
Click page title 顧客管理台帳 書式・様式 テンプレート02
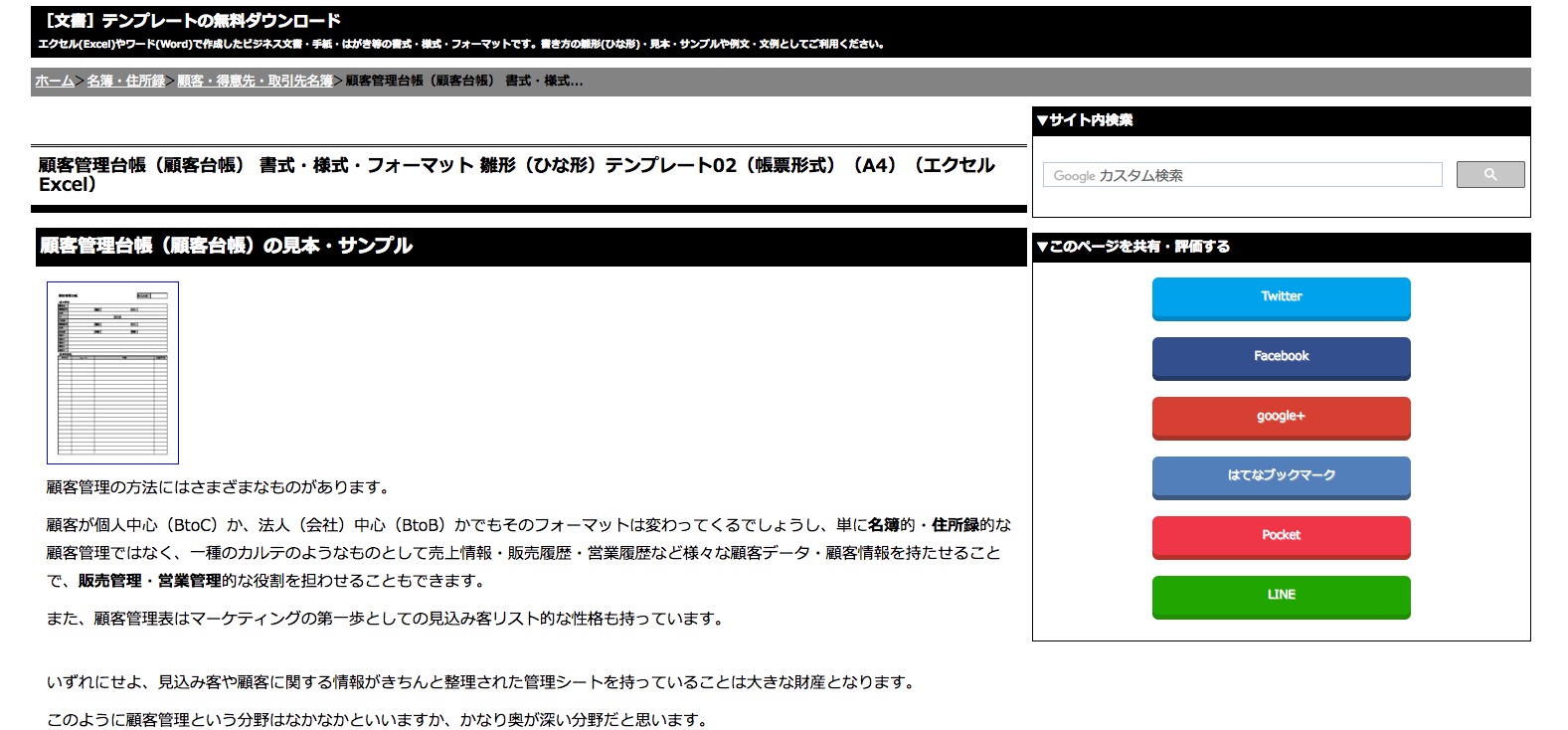(x=516, y=174)
